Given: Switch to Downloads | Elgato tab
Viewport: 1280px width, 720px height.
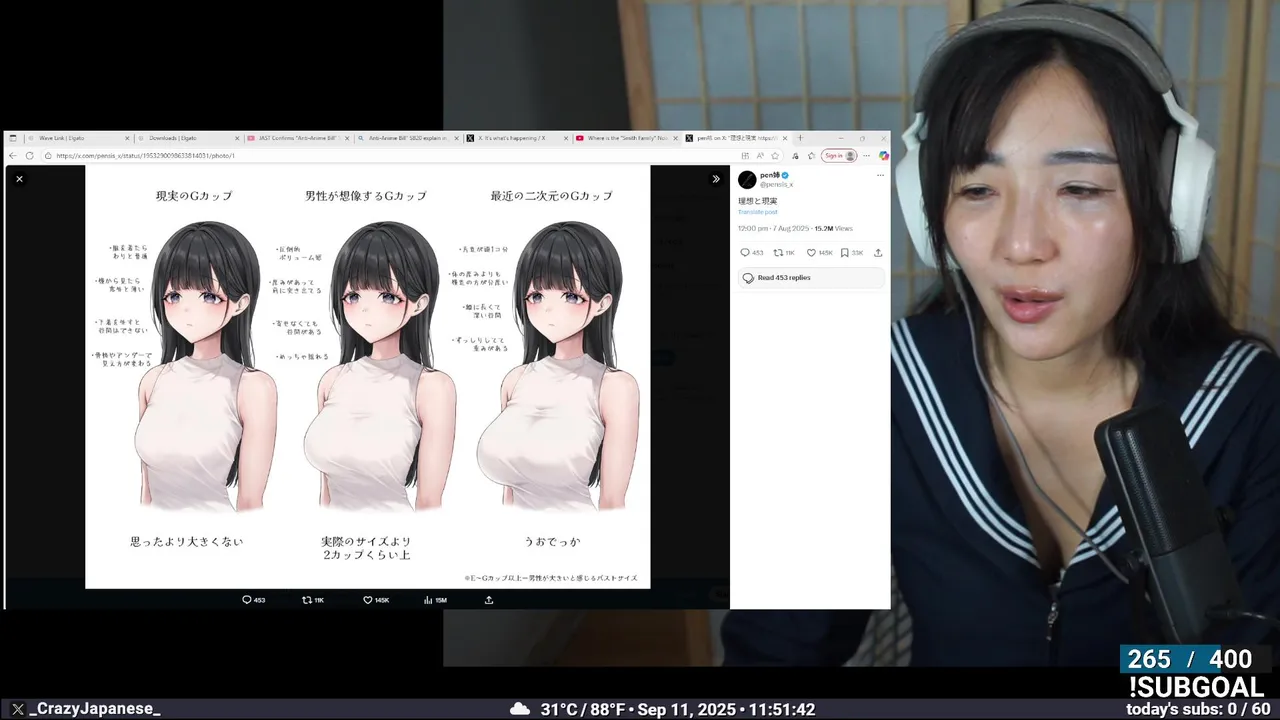Looking at the screenshot, I should (x=187, y=138).
